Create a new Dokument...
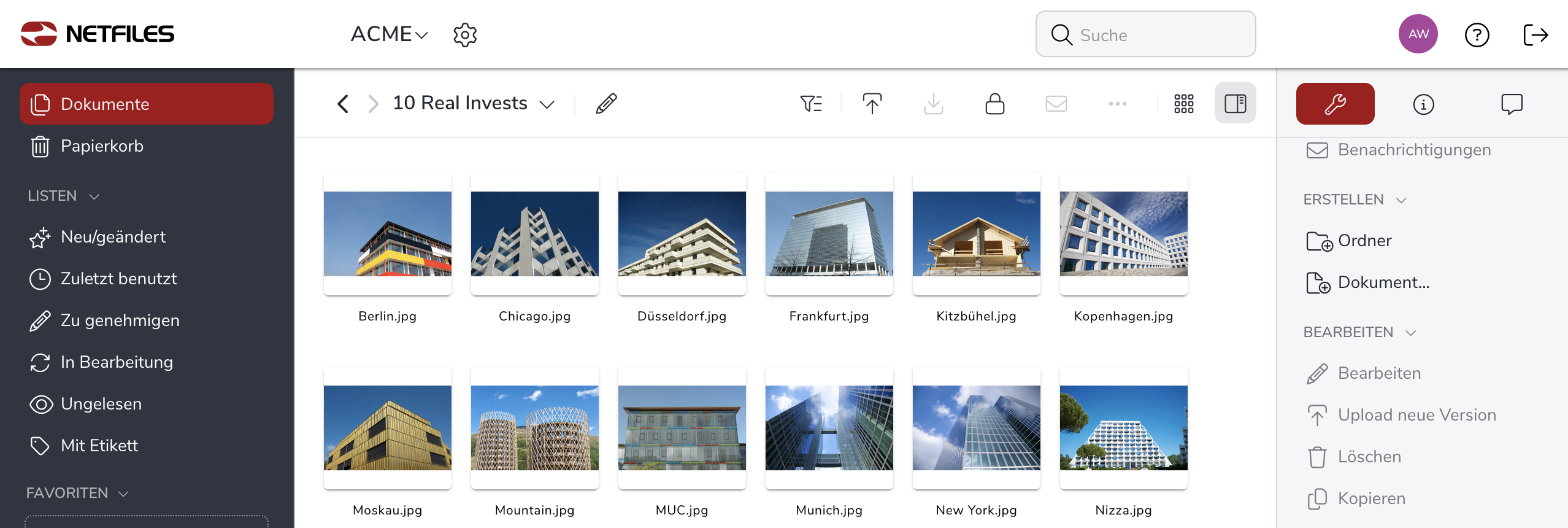Screen dimensions: 1568x528 pos(1367,282)
